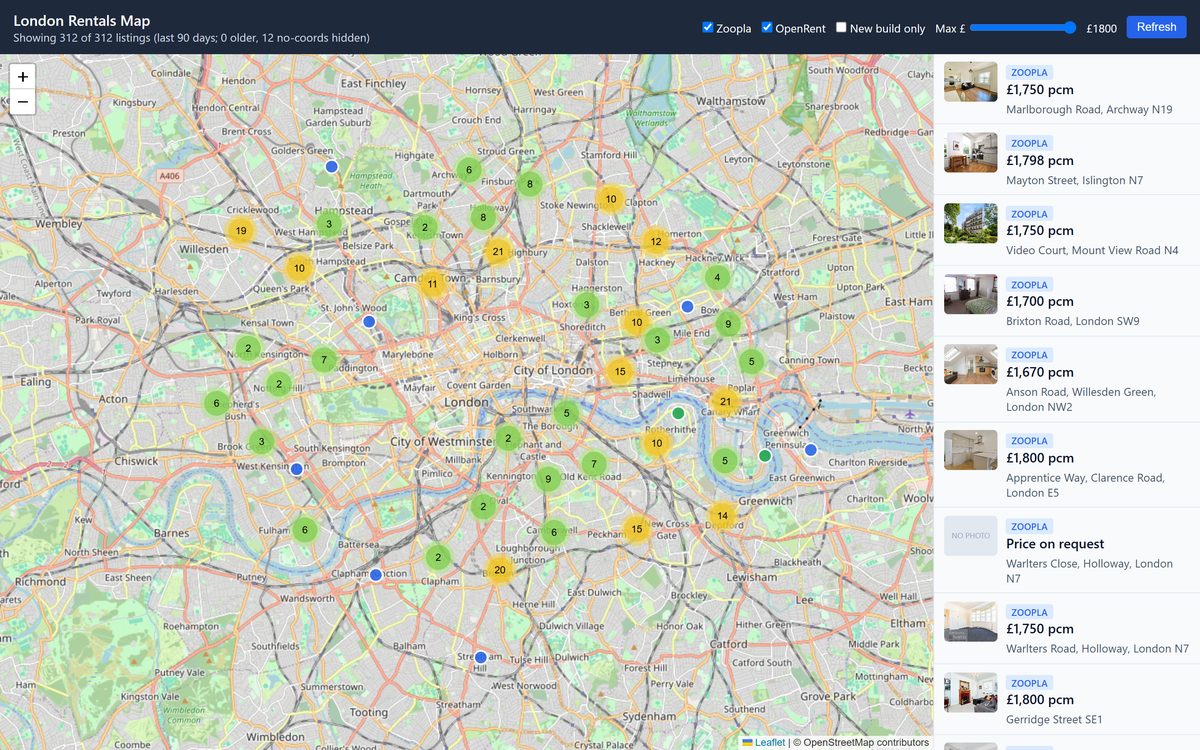
Task: Open the 10-listing cluster near Stoke Newington
Action: (611, 199)
